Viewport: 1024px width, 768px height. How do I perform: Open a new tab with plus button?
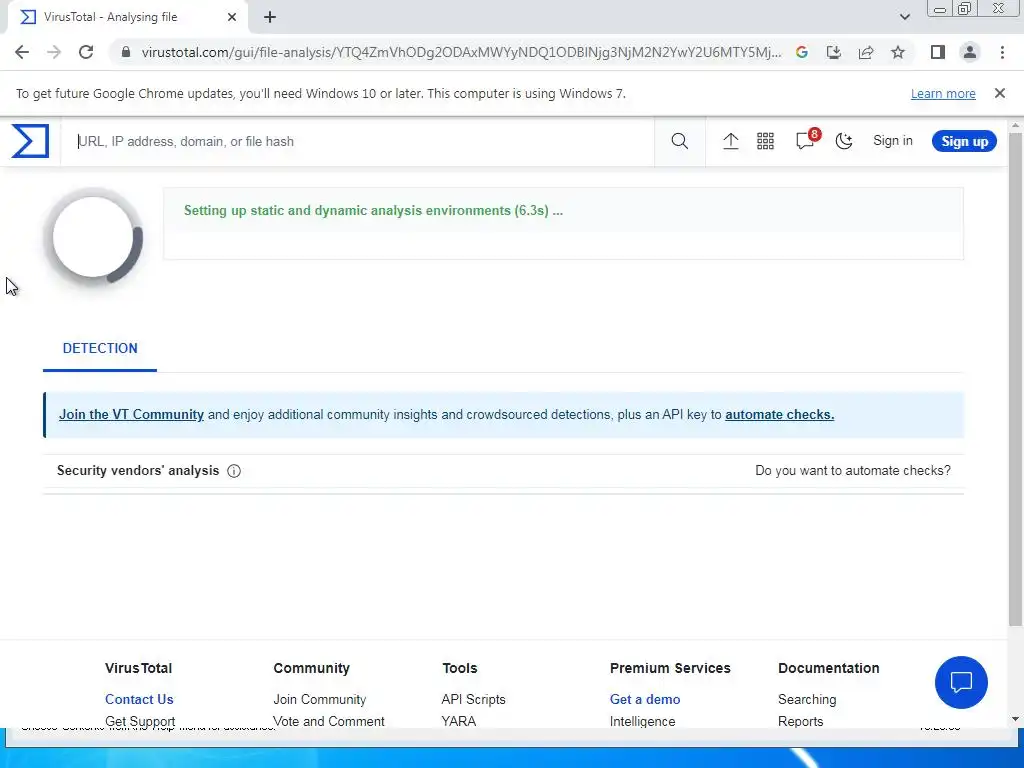pos(270,17)
